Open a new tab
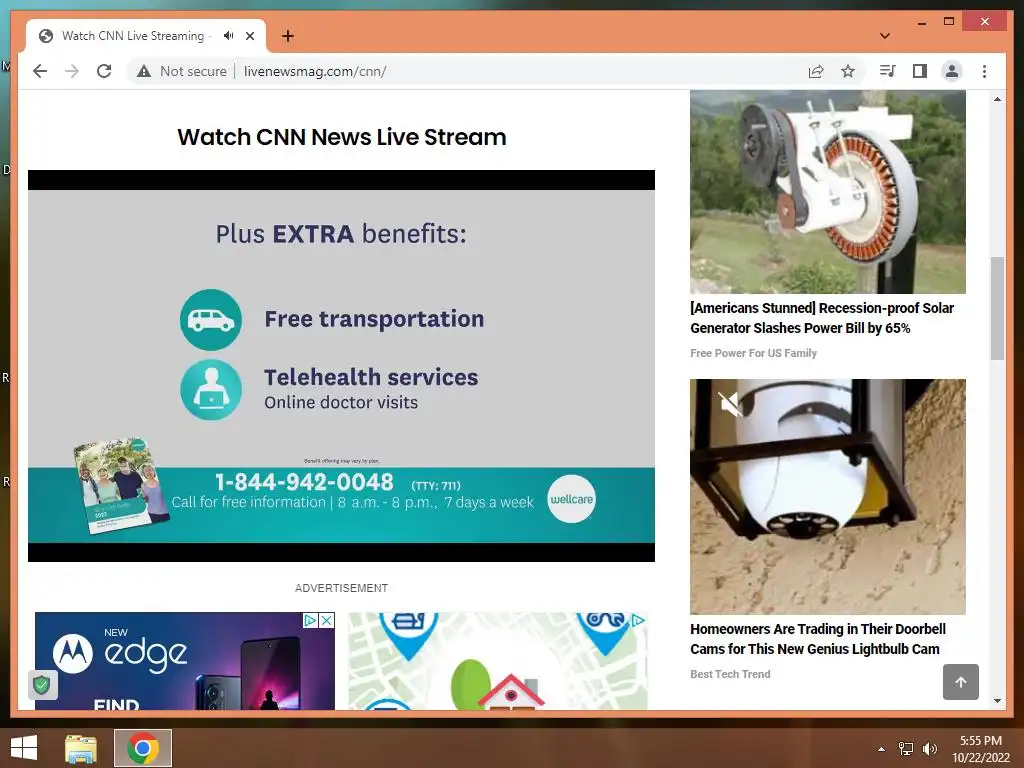1024x768 pixels. tap(288, 36)
